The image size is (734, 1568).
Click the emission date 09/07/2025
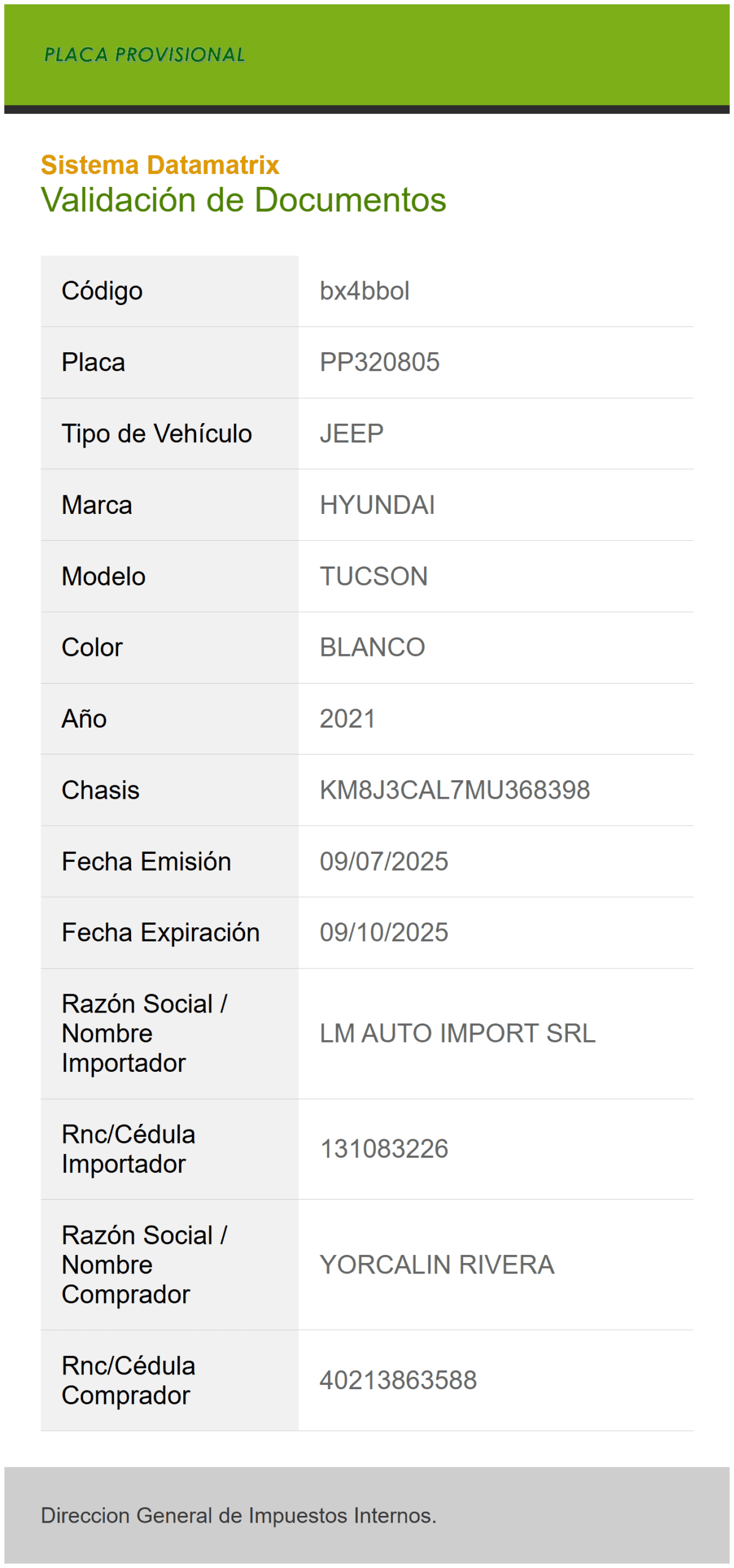384,861
